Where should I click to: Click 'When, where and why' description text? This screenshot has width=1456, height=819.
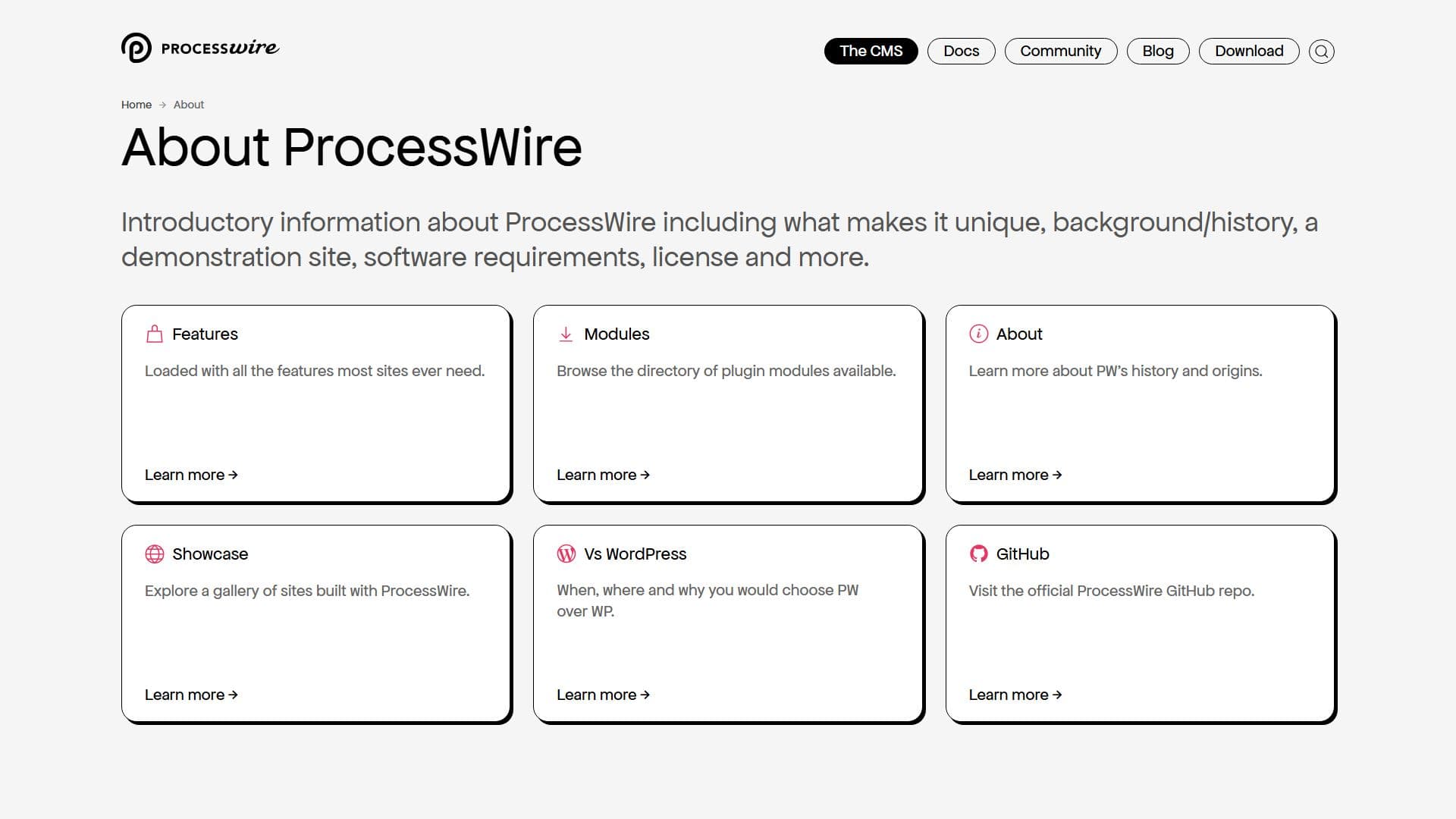click(x=708, y=601)
